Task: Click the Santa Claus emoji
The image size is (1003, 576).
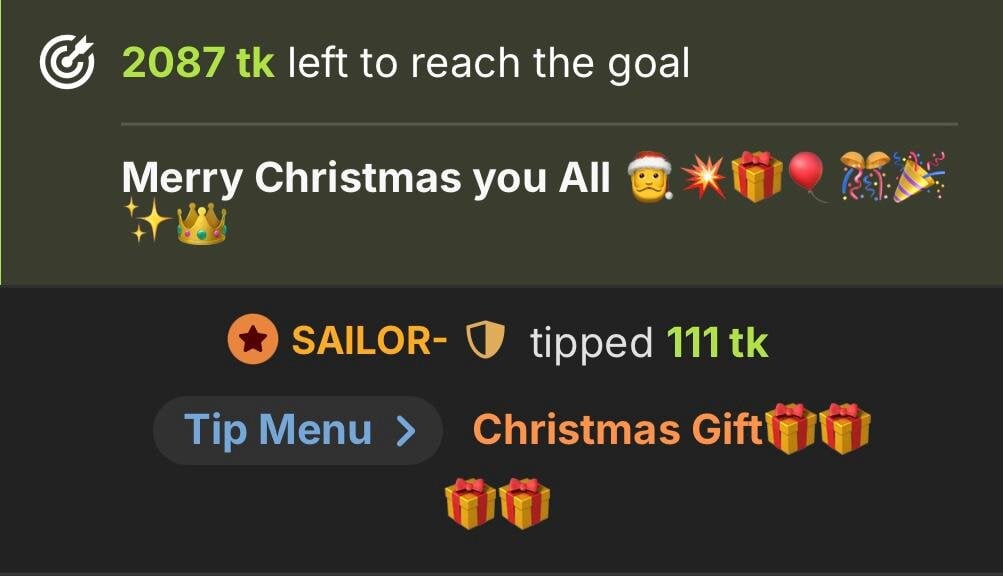Action: 650,177
